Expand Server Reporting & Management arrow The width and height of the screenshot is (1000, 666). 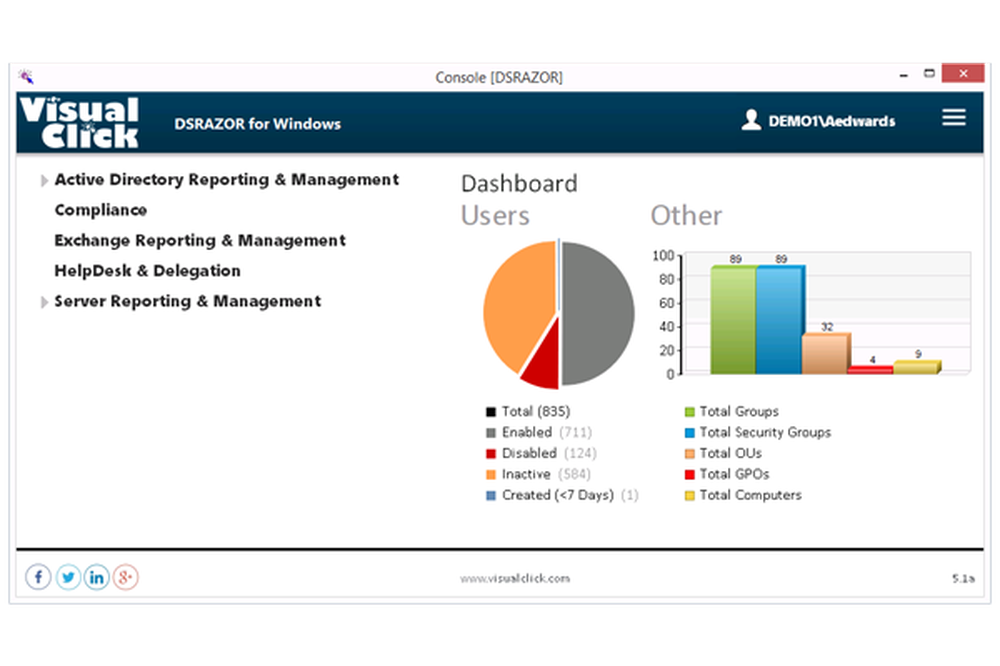44,302
